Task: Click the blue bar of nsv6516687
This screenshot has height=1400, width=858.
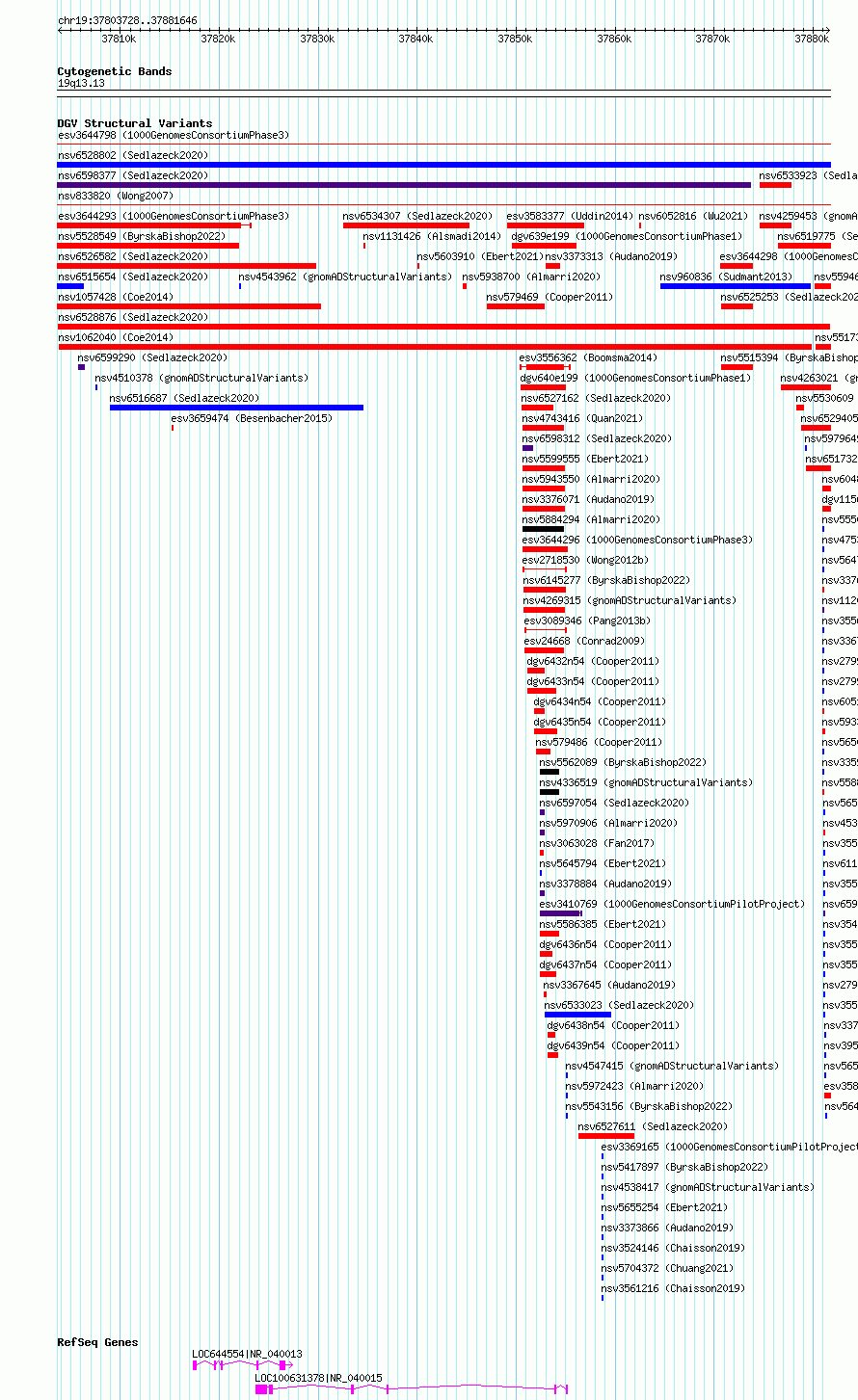Action: (237, 408)
